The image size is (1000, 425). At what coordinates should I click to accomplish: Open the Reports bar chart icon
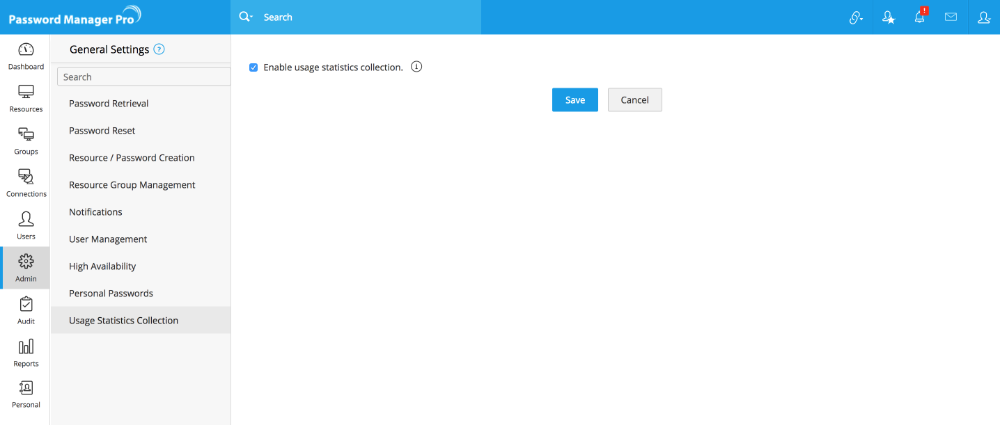coord(26,347)
